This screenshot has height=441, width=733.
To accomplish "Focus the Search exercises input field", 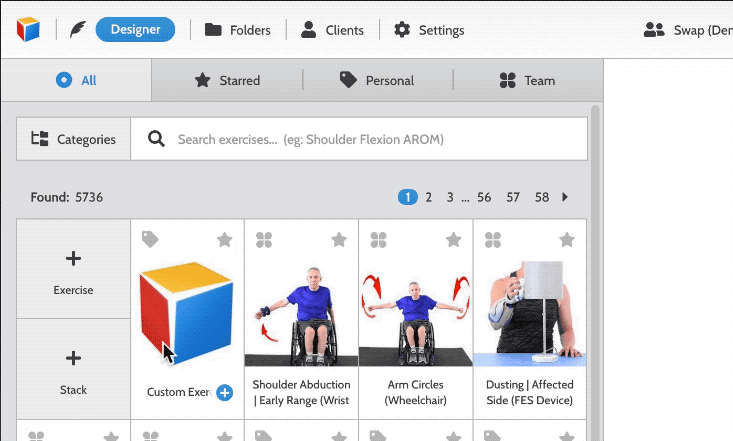I will (x=359, y=139).
